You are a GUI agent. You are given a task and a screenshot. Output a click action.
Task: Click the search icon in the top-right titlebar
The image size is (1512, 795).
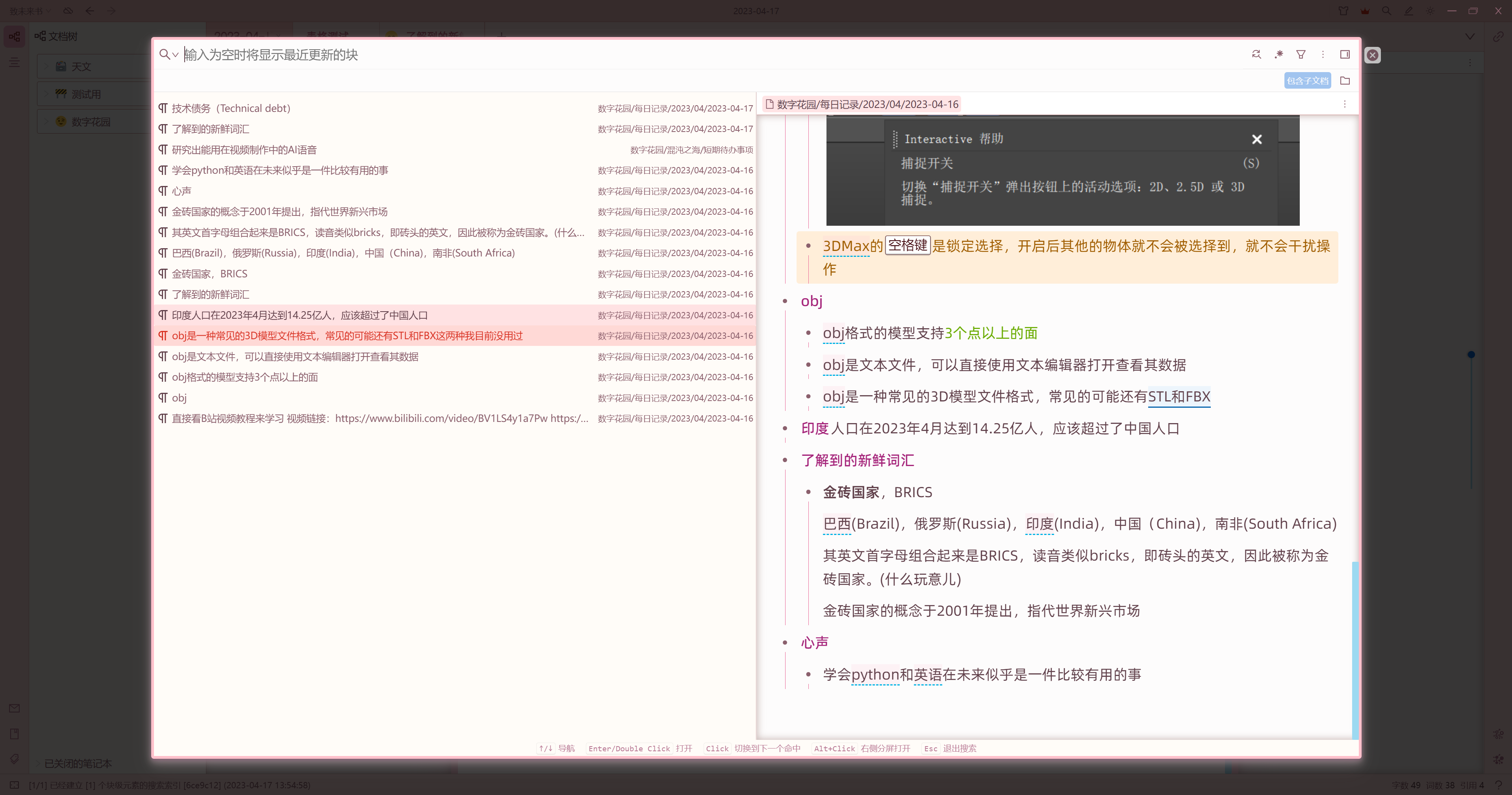1386,11
